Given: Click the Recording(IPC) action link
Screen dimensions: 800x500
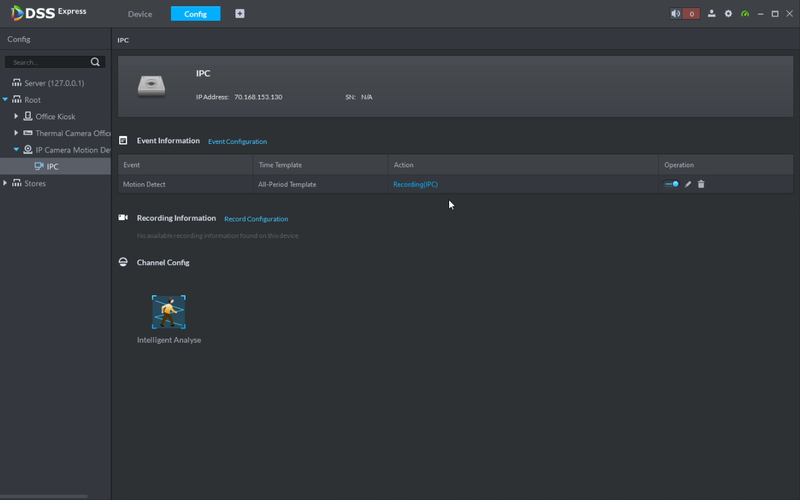Looking at the screenshot, I should [x=415, y=184].
